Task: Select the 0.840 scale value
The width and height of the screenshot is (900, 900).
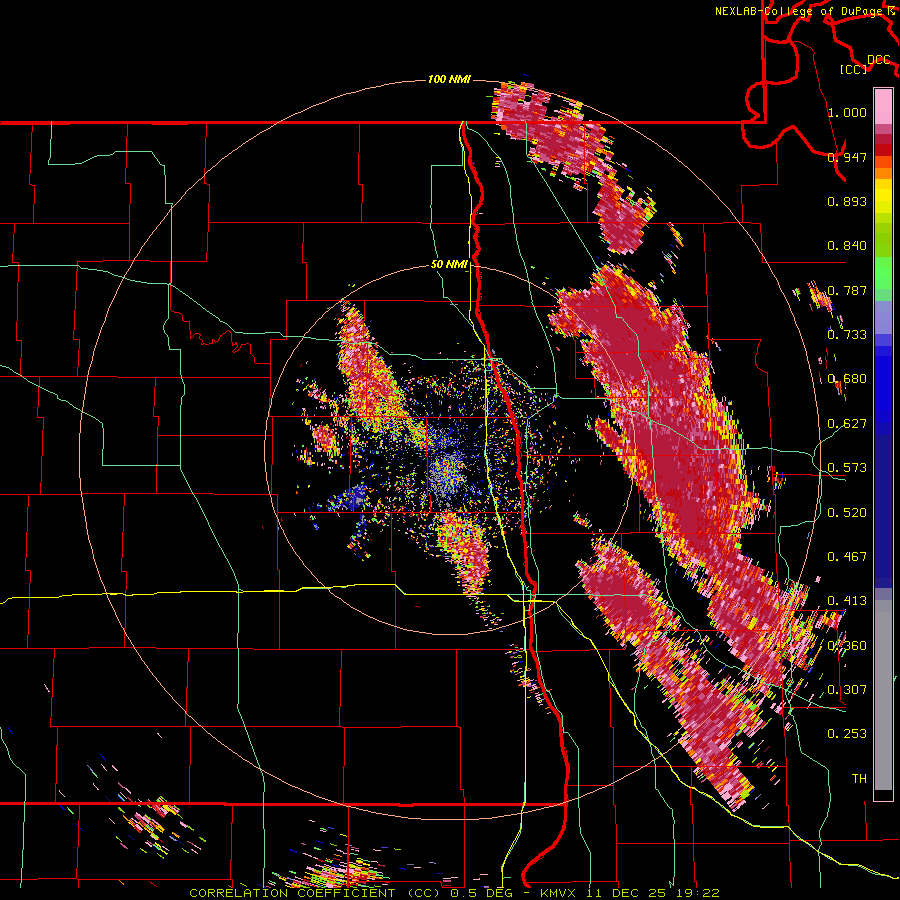Action: click(847, 246)
